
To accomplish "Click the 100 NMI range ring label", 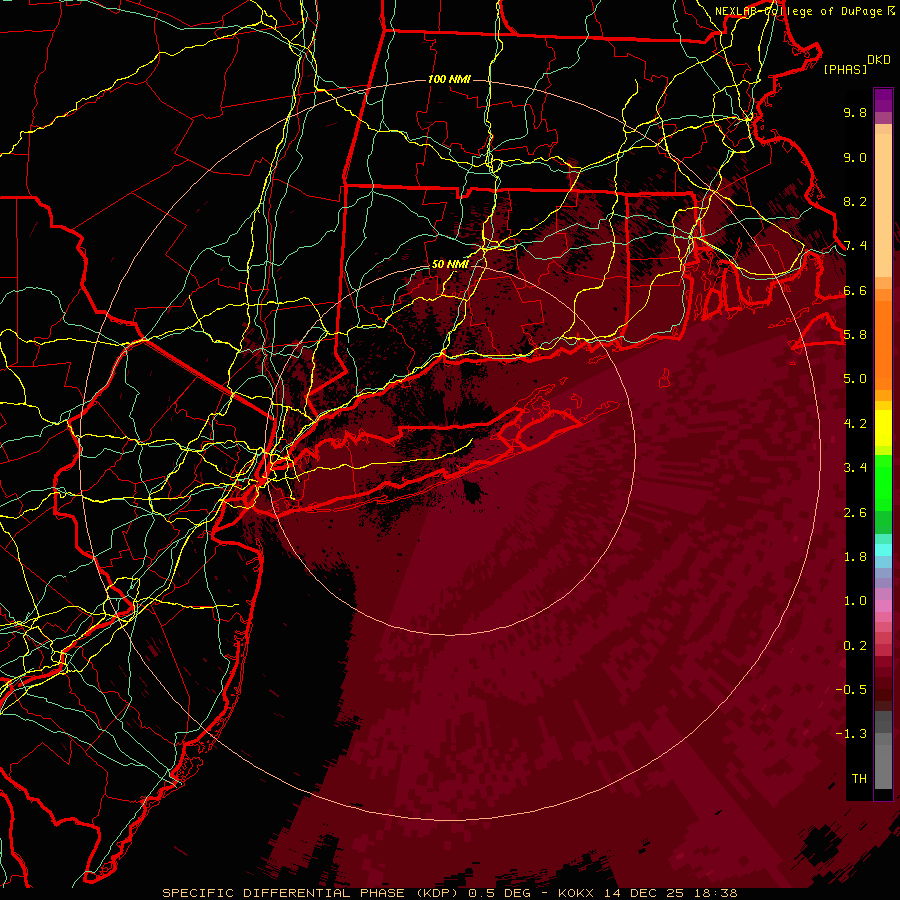I will tap(449, 79).
